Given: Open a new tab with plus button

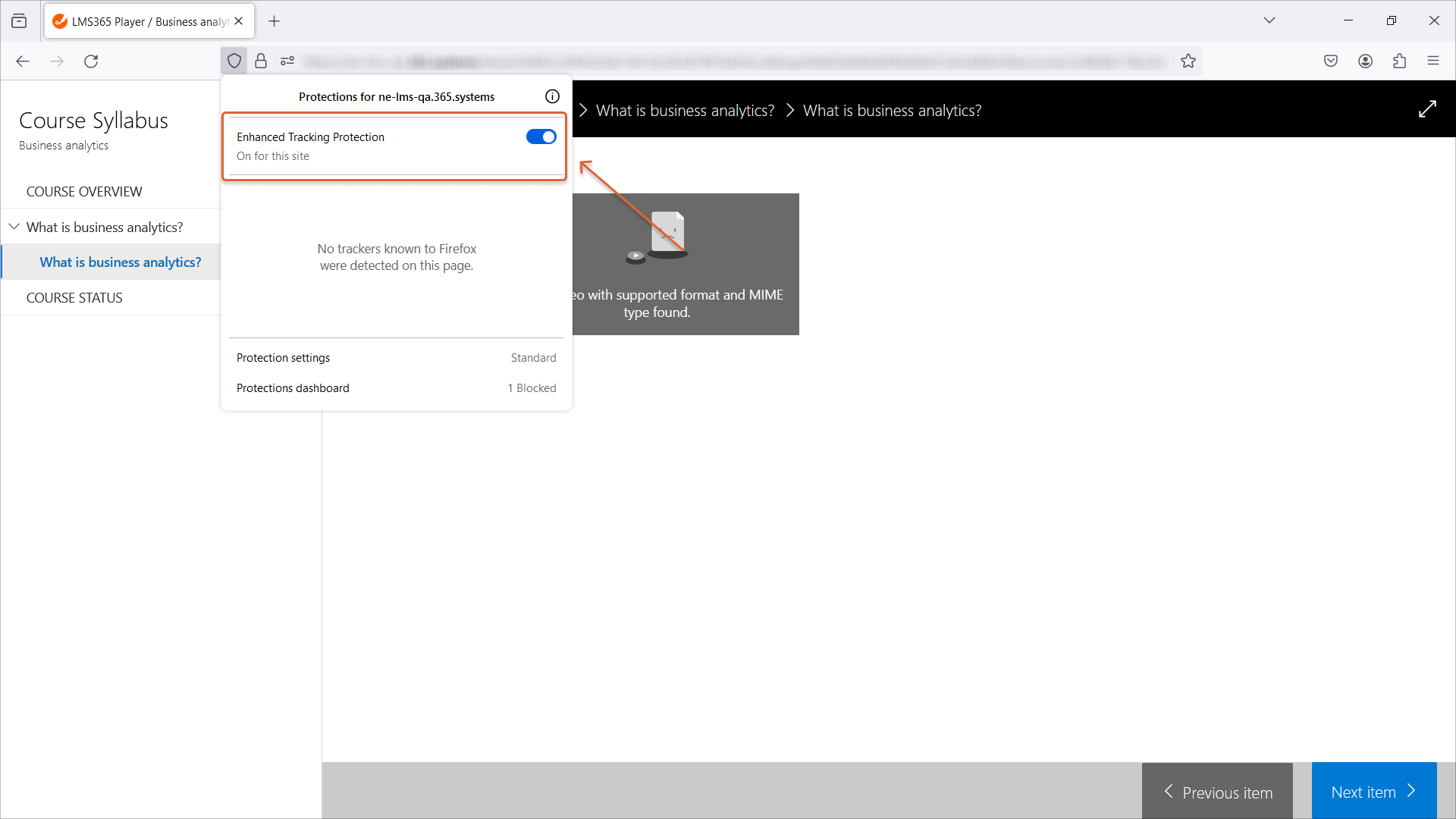Looking at the screenshot, I should [274, 21].
